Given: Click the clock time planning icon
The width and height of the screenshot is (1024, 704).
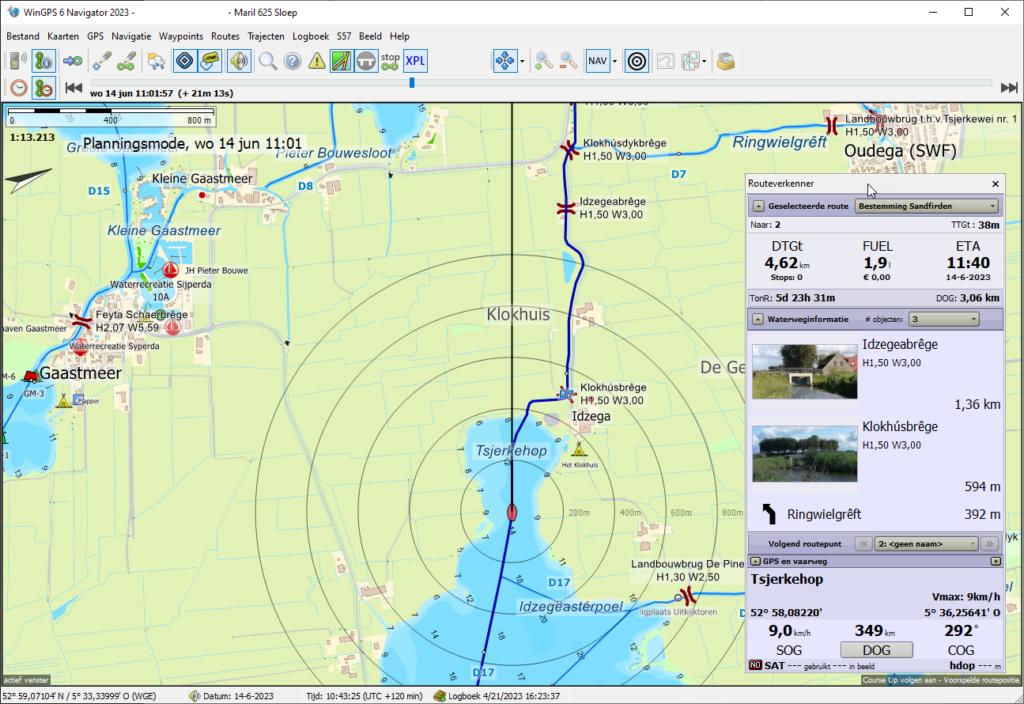Looking at the screenshot, I should tap(18, 88).
